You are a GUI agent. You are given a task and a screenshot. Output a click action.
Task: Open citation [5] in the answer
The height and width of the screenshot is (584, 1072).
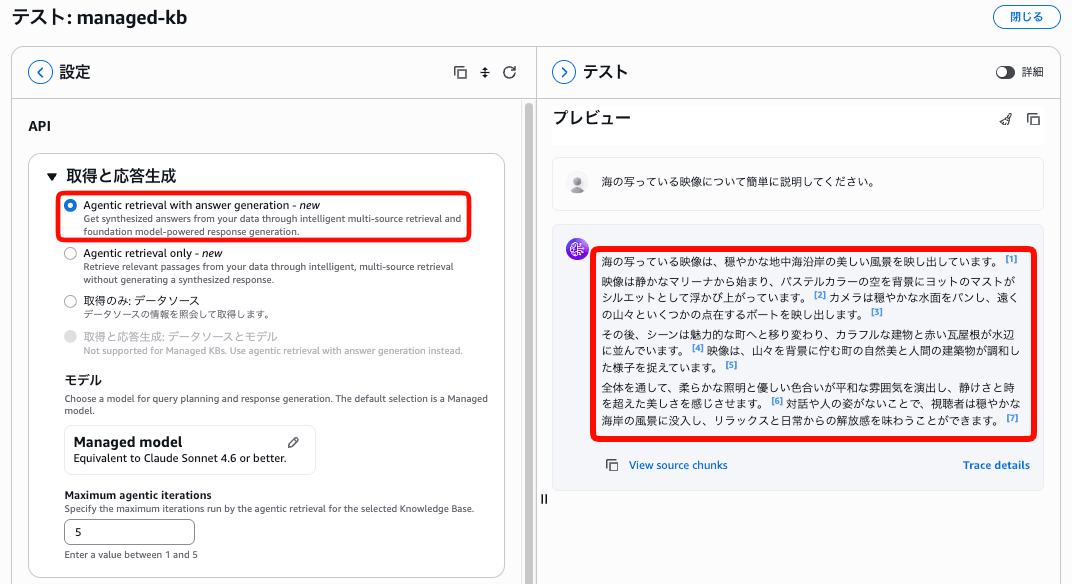[732, 365]
